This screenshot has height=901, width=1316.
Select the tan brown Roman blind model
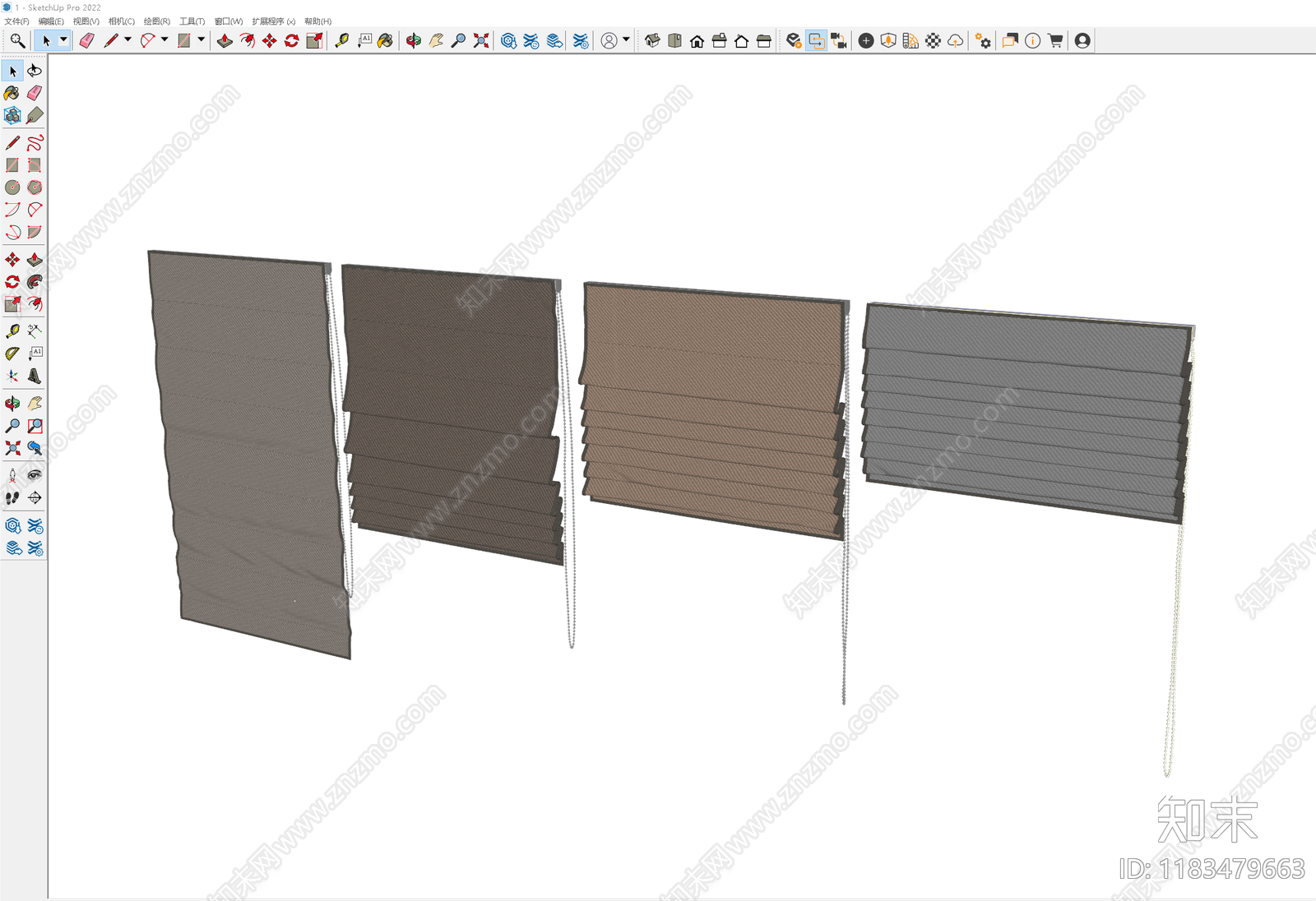(714, 411)
